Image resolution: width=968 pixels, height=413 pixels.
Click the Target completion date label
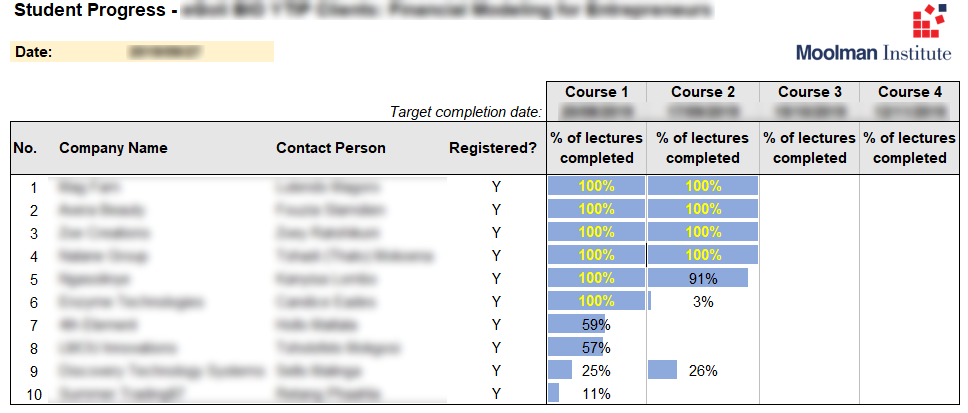466,112
